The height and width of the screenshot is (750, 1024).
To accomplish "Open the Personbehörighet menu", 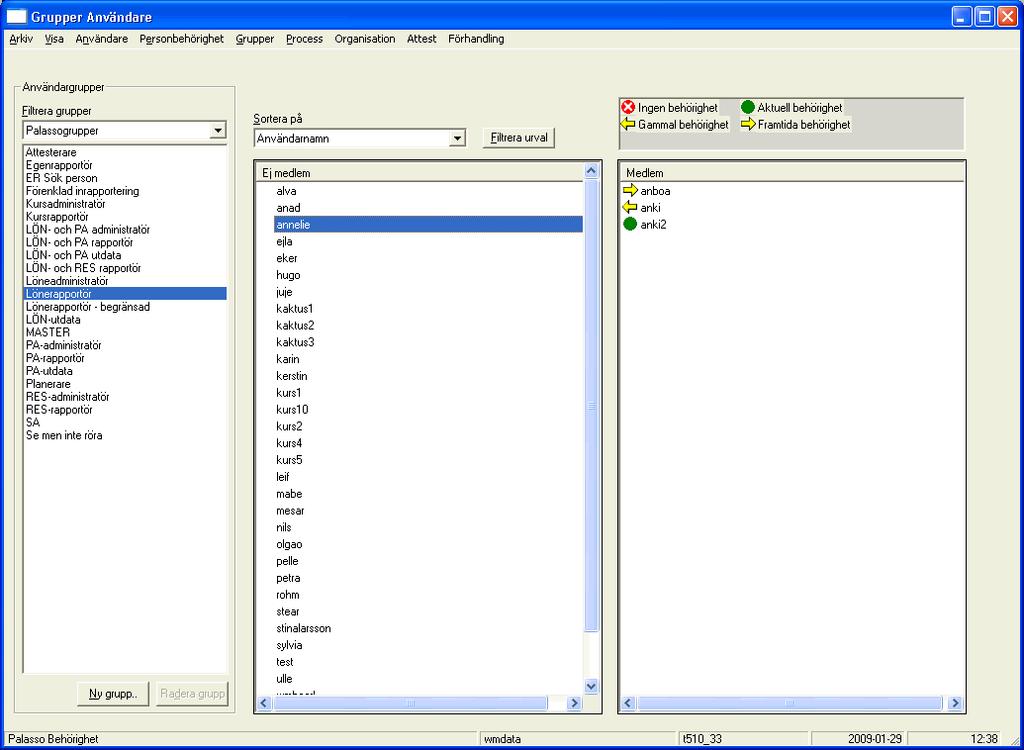I will (182, 39).
